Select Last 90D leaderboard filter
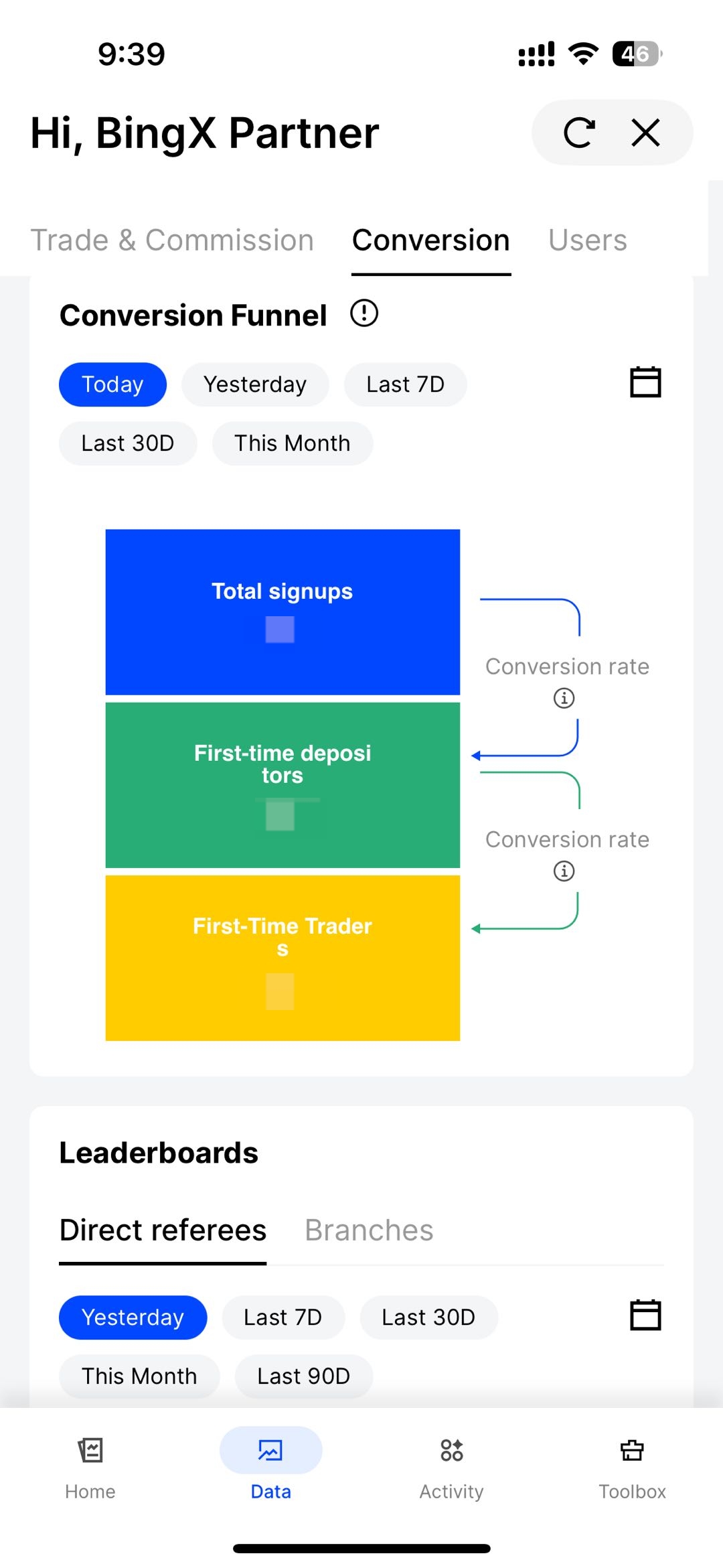The width and height of the screenshot is (723, 1568). point(303,1376)
